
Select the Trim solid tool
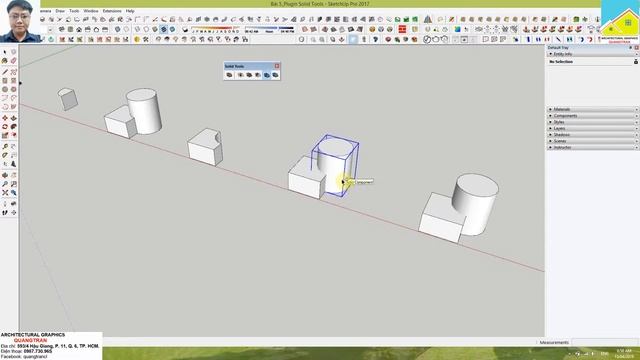[x=267, y=75]
